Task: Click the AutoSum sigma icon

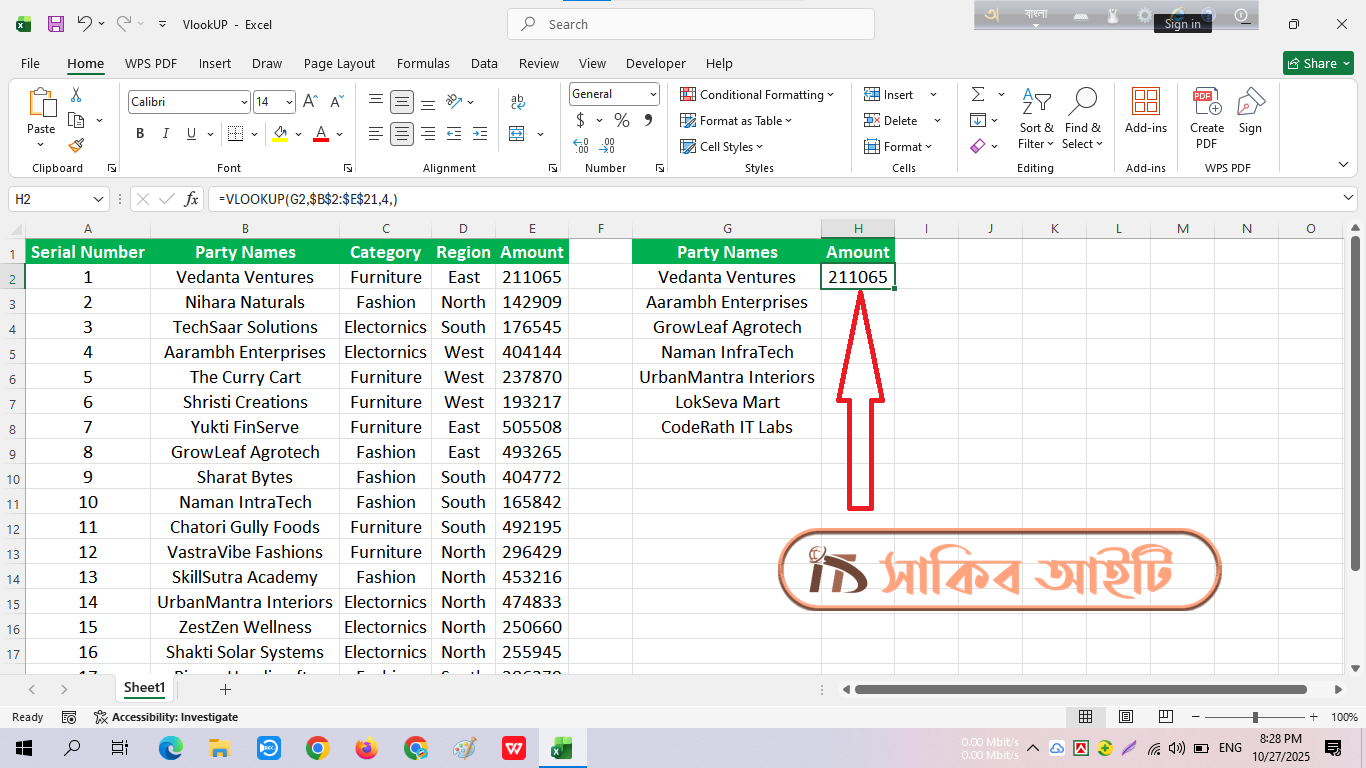Action: (x=977, y=94)
